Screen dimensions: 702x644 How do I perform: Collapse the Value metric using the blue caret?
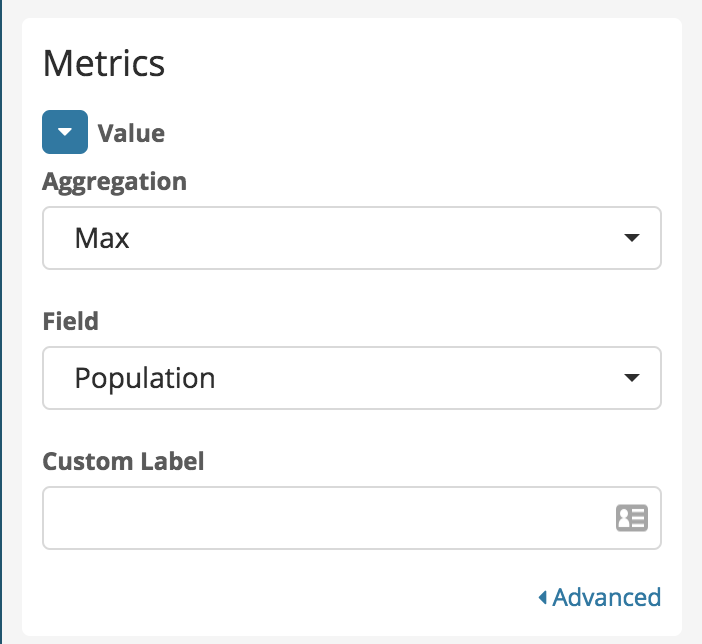pos(65,132)
